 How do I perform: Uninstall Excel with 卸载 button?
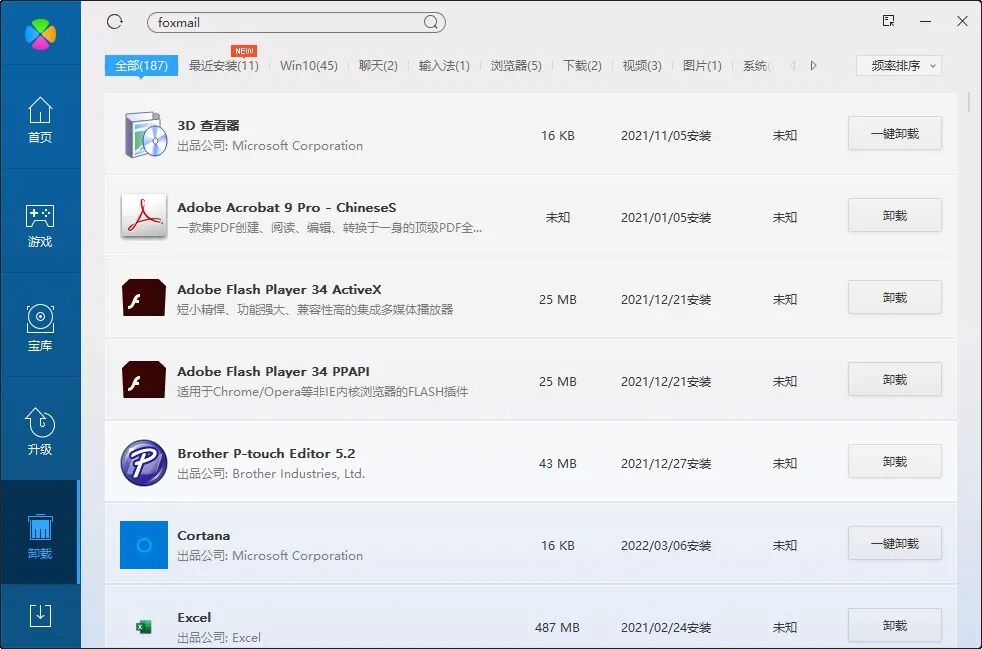point(895,626)
